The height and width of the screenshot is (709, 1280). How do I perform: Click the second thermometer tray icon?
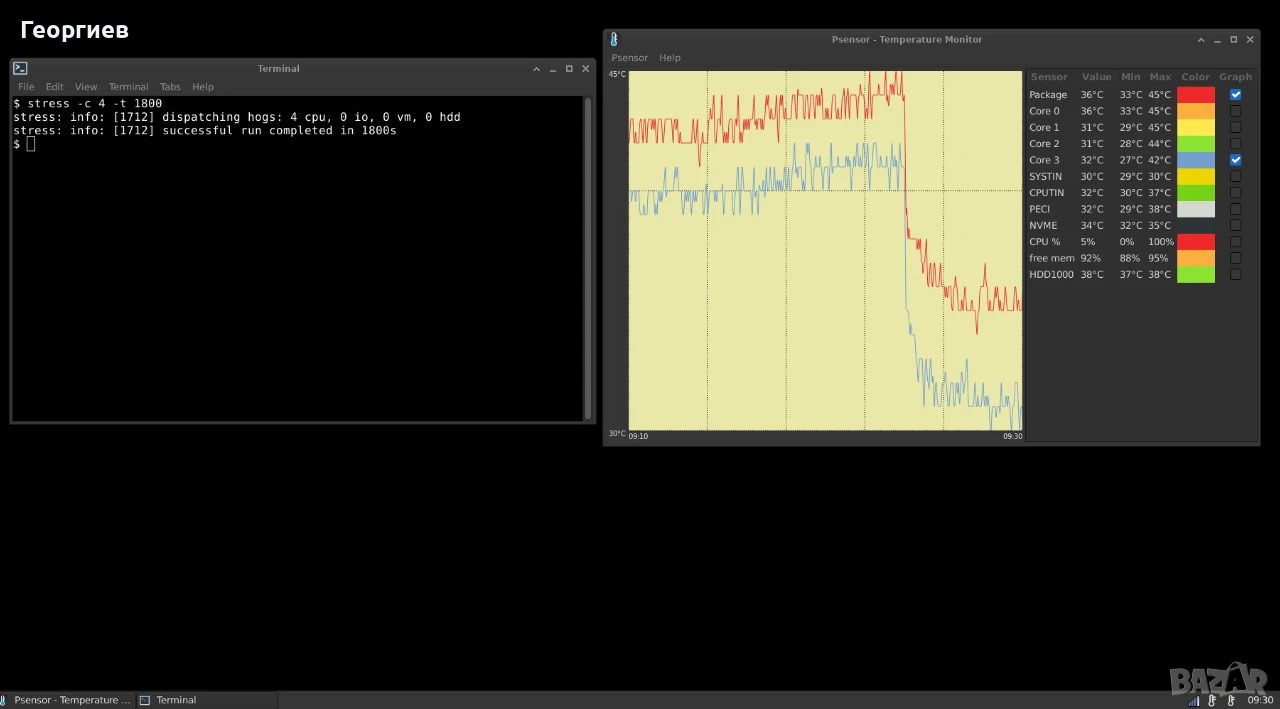pos(1231,700)
